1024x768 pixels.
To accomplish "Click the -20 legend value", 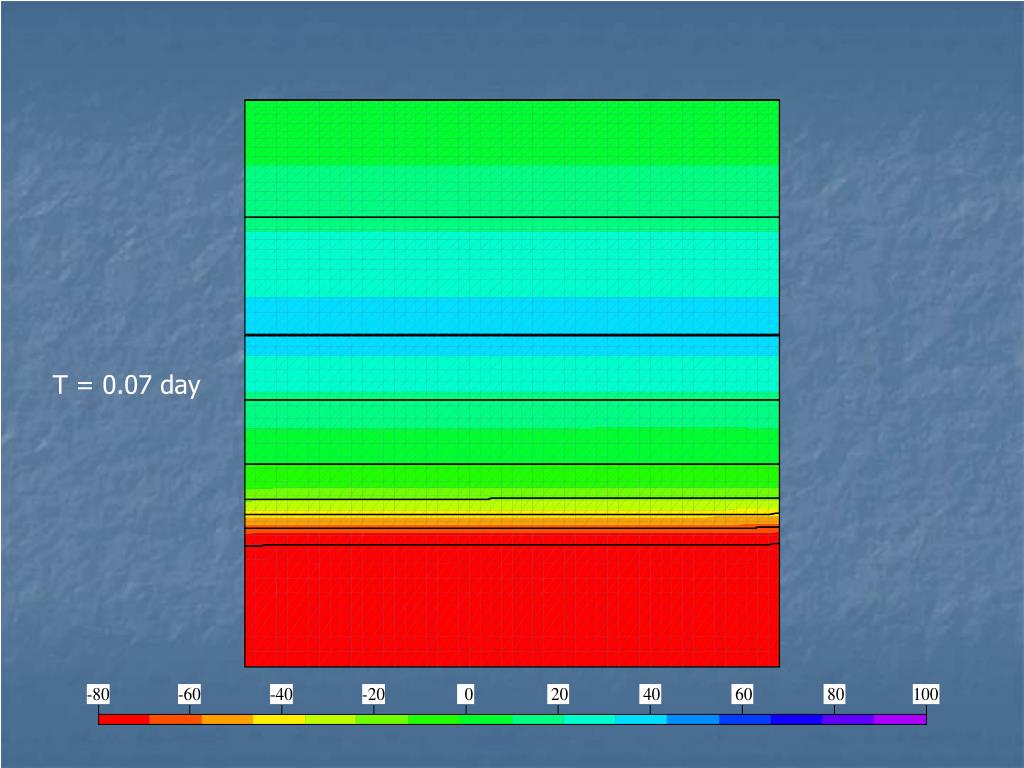I will tap(374, 694).
